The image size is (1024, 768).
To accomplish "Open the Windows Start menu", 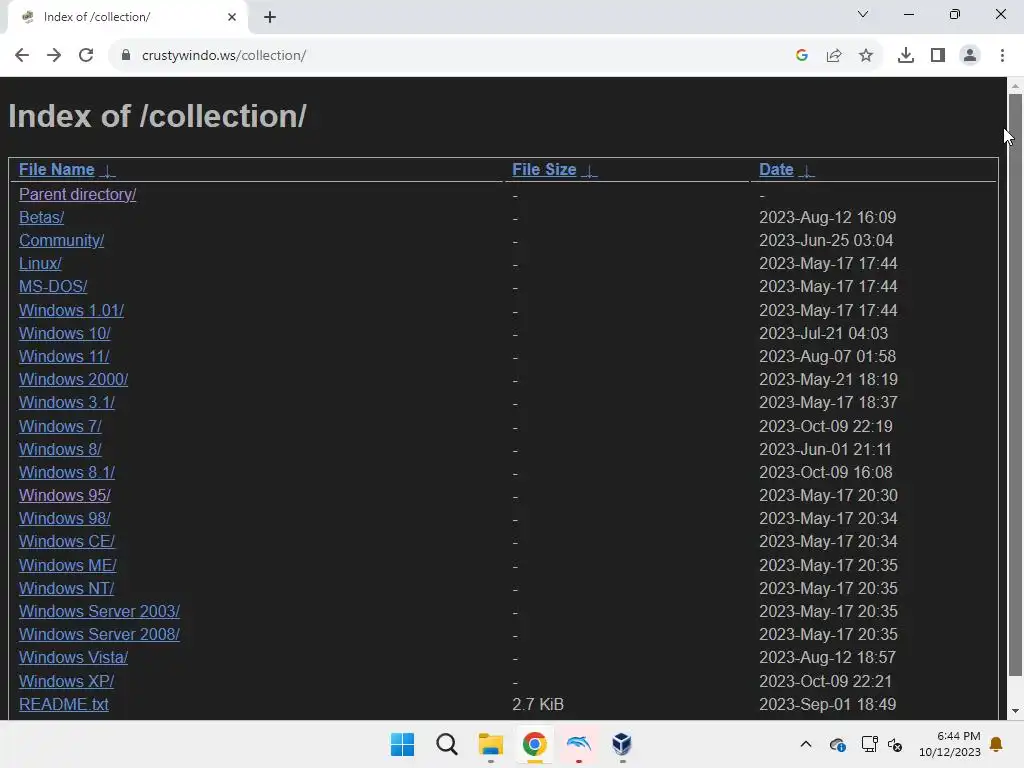I will point(402,744).
